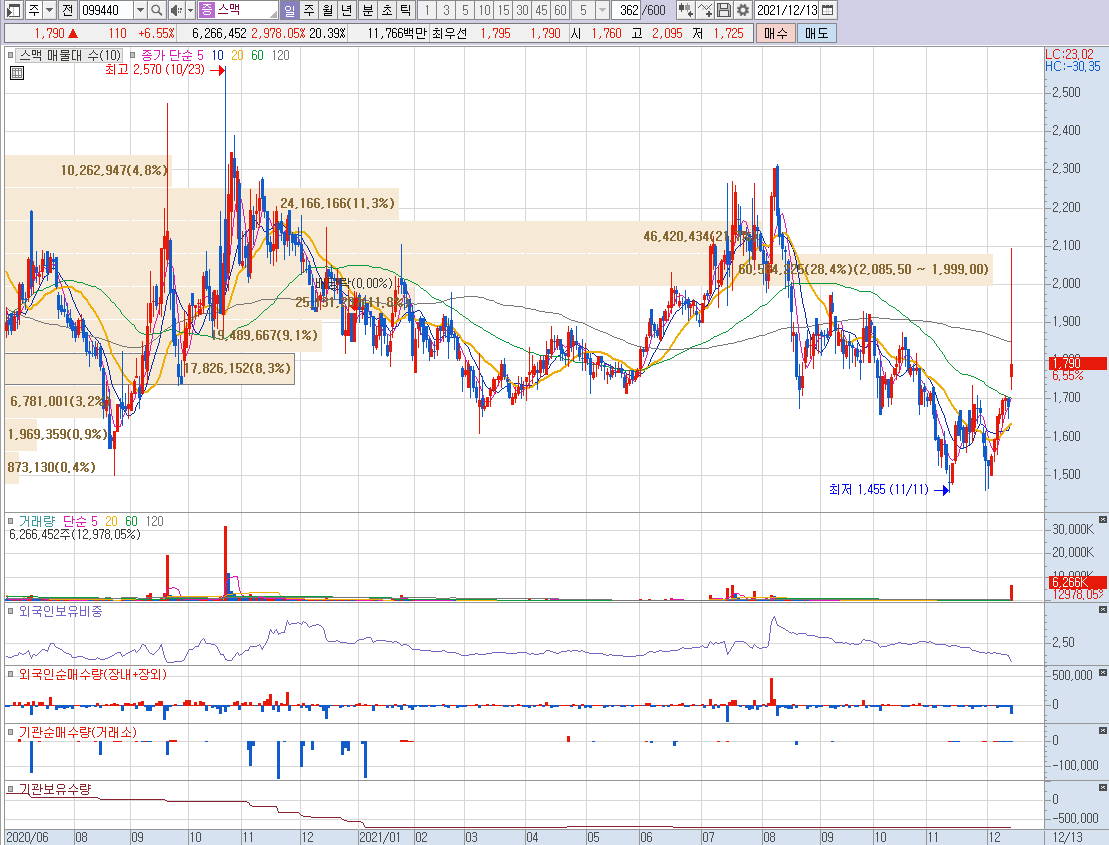Click the magnifier stock search icon

click(157, 10)
